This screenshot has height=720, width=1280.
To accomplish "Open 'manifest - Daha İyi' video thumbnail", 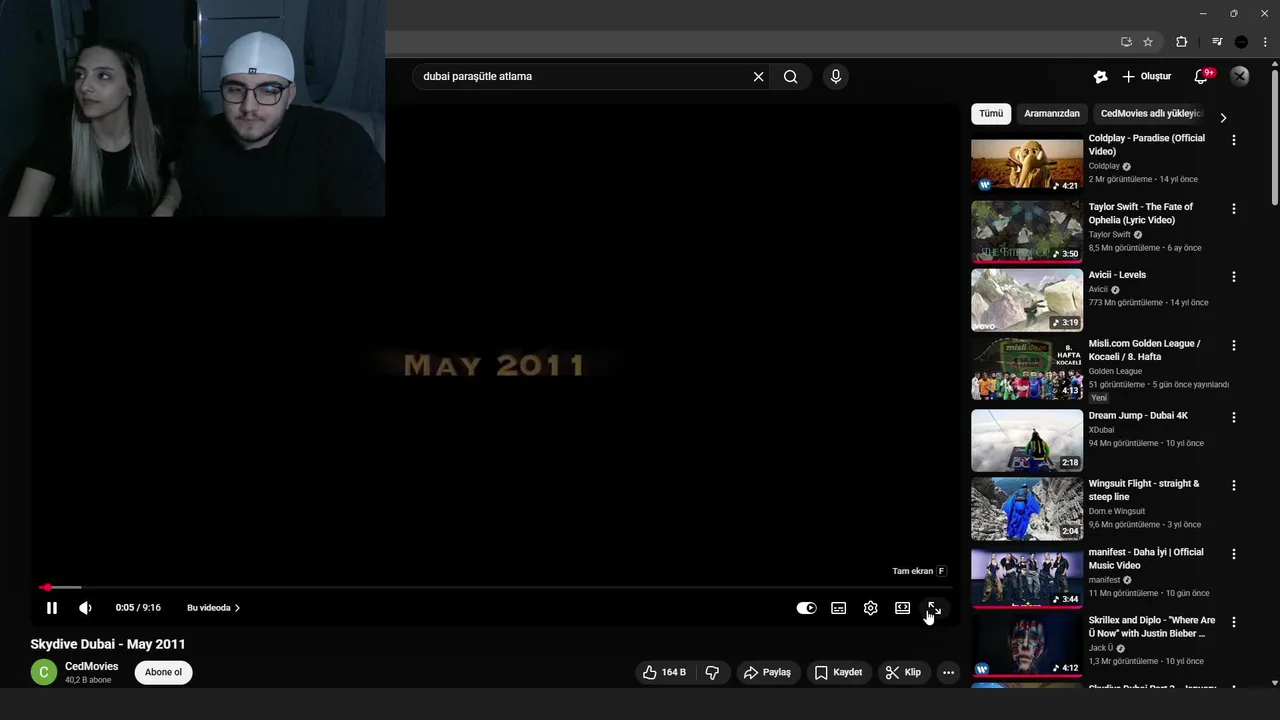I will click(x=1026, y=577).
